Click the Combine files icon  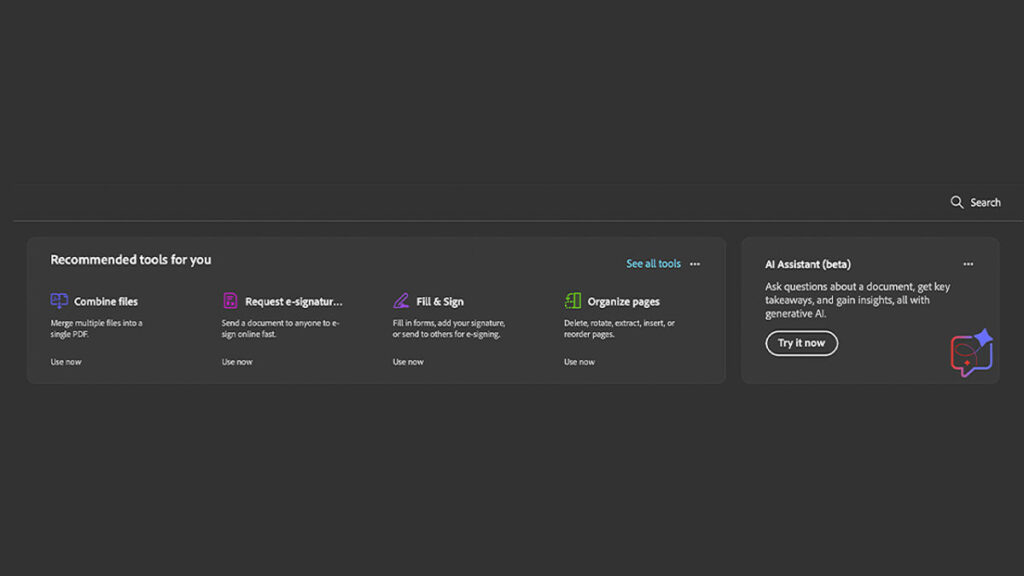tap(59, 301)
